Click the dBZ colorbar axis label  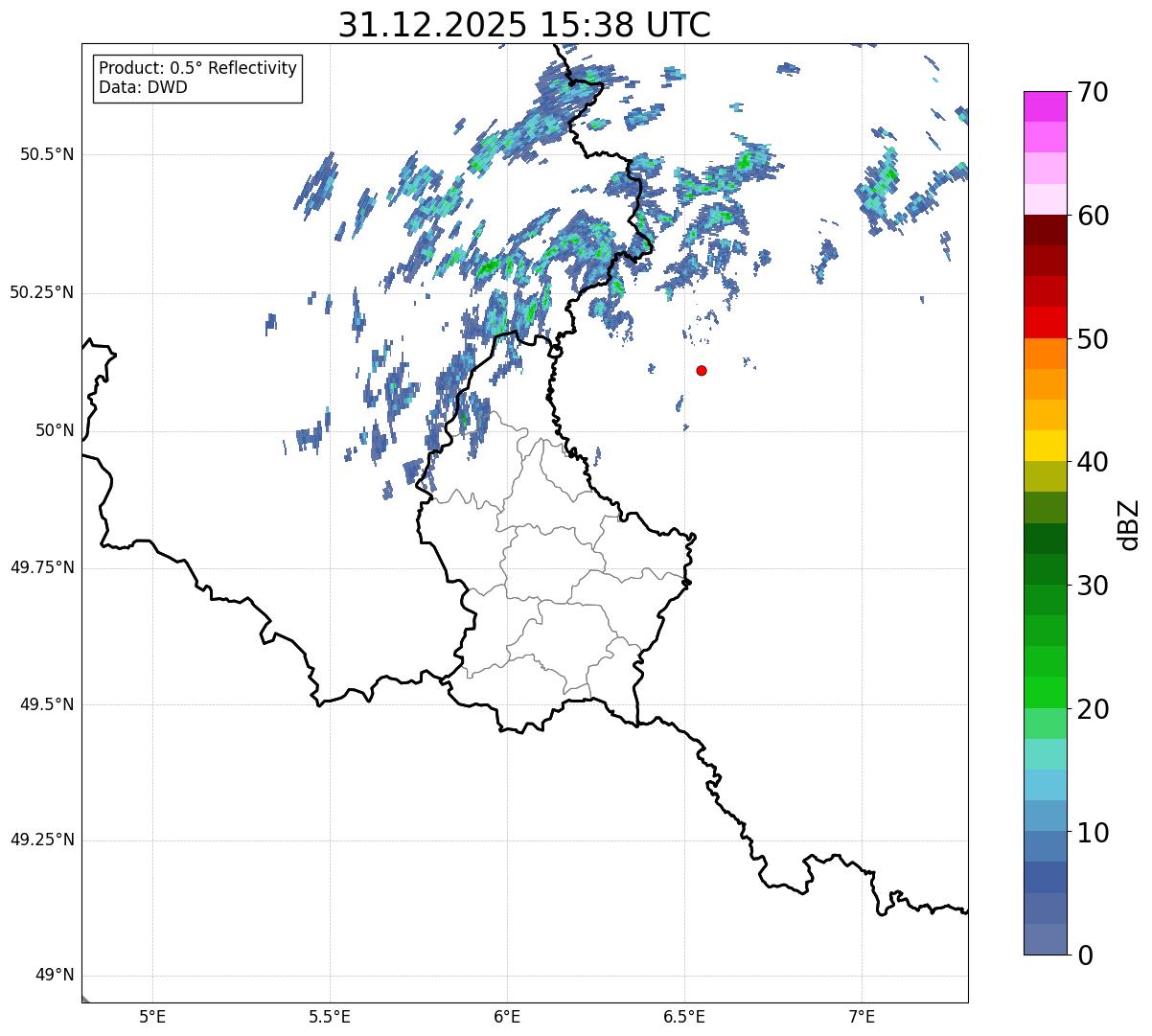1129,524
